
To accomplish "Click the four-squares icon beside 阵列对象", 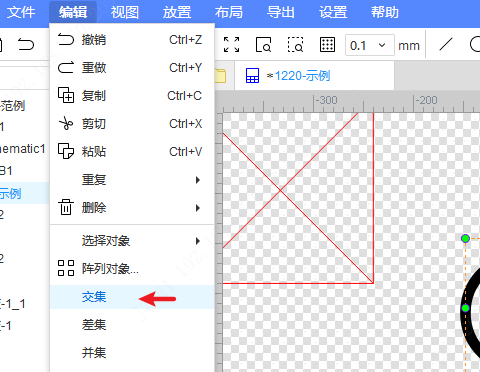I will coord(66,268).
